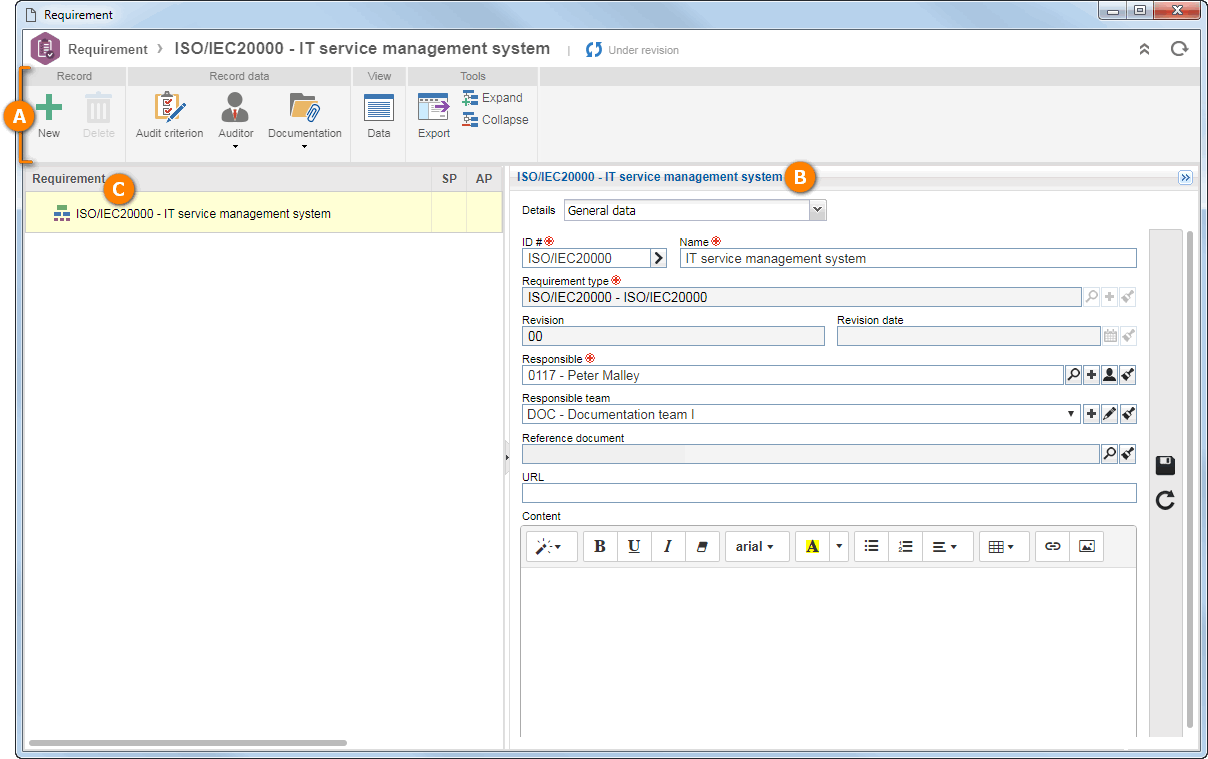The image size is (1208, 759).
Task: Clear the Responsible team field
Action: point(1128,414)
